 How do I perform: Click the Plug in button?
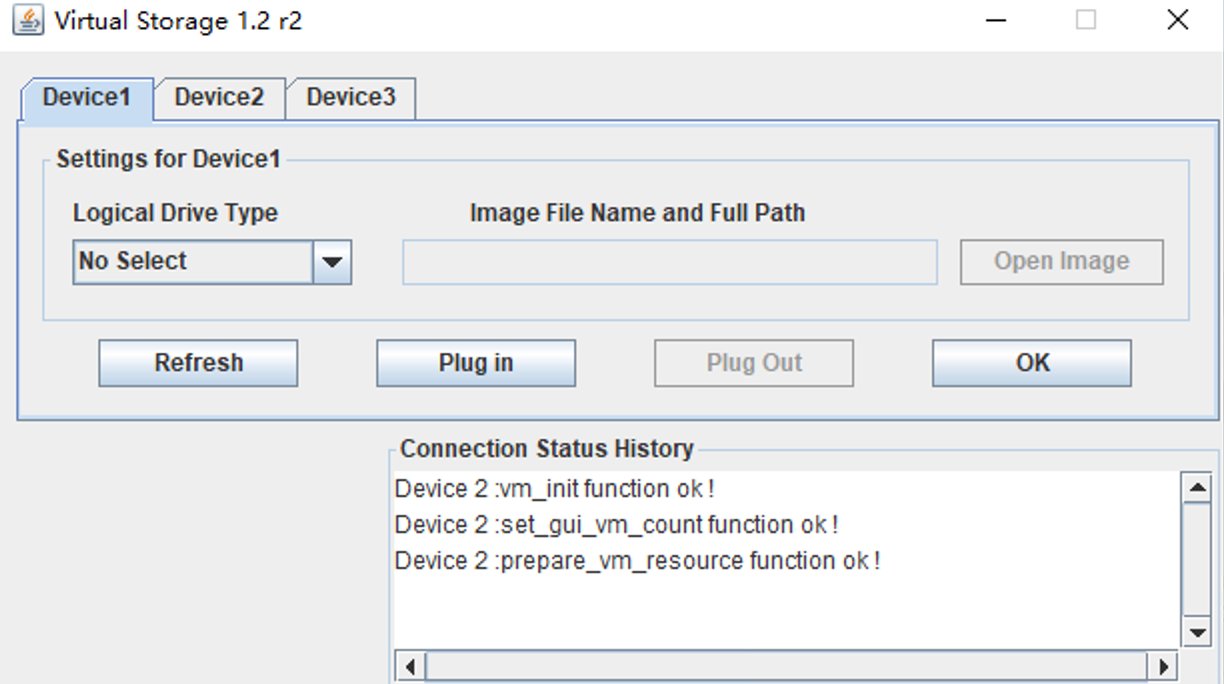pyautogui.click(x=476, y=363)
